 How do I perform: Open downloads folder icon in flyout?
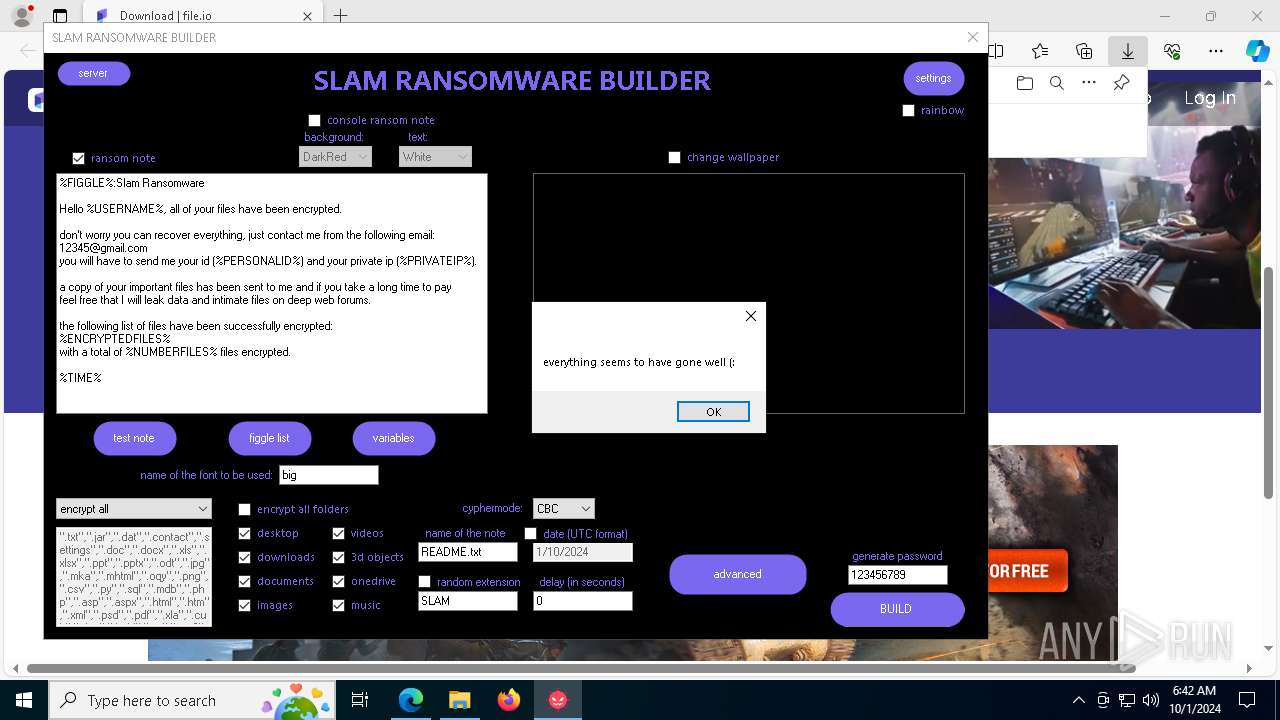pyautogui.click(x=1024, y=83)
